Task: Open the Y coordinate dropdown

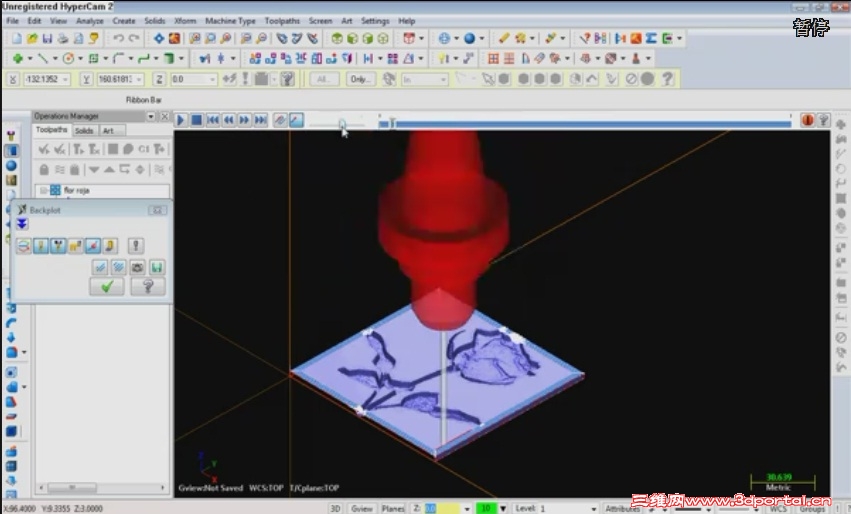Action: click(x=139, y=79)
